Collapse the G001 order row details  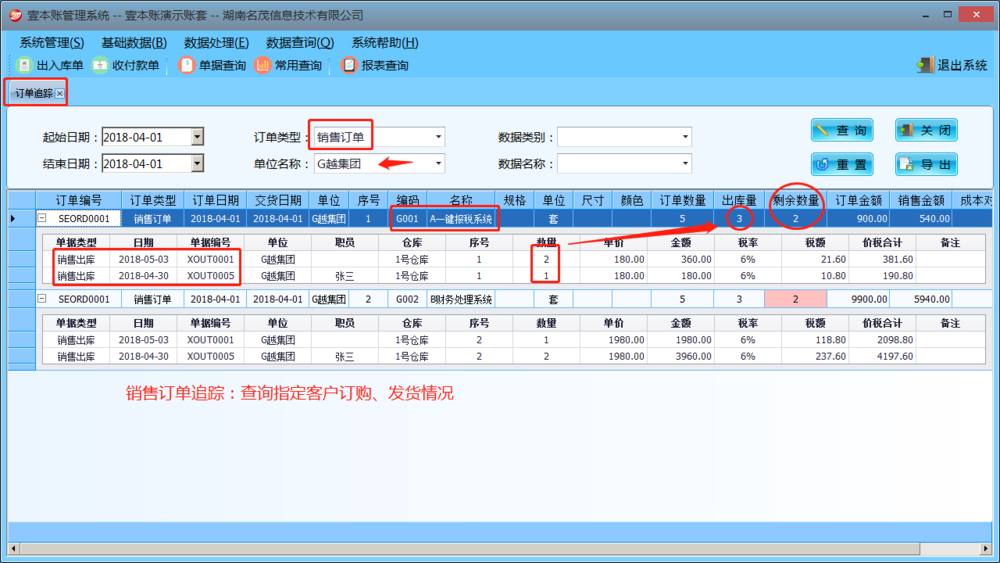coord(41,218)
